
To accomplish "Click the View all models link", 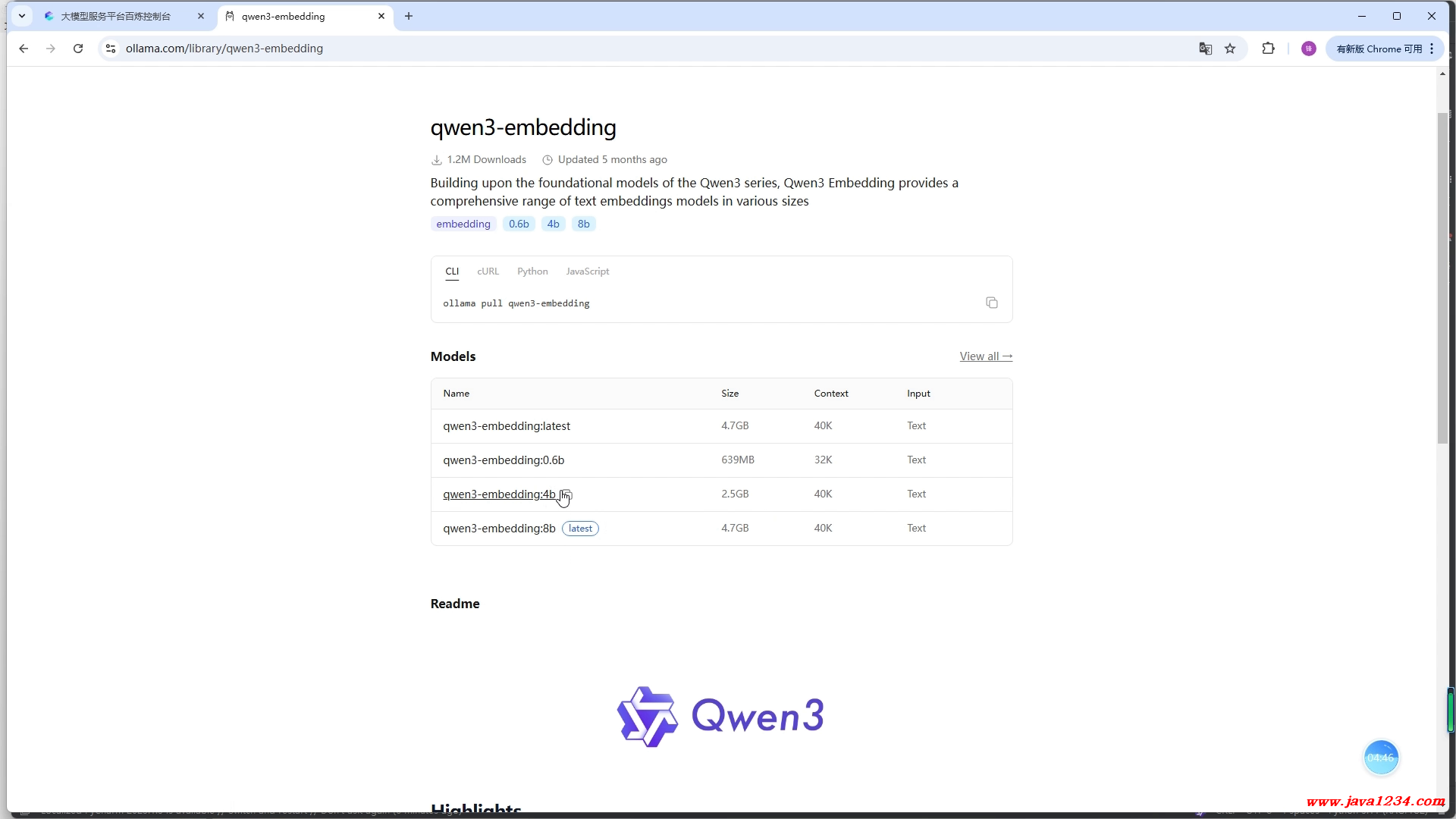I will tap(986, 356).
